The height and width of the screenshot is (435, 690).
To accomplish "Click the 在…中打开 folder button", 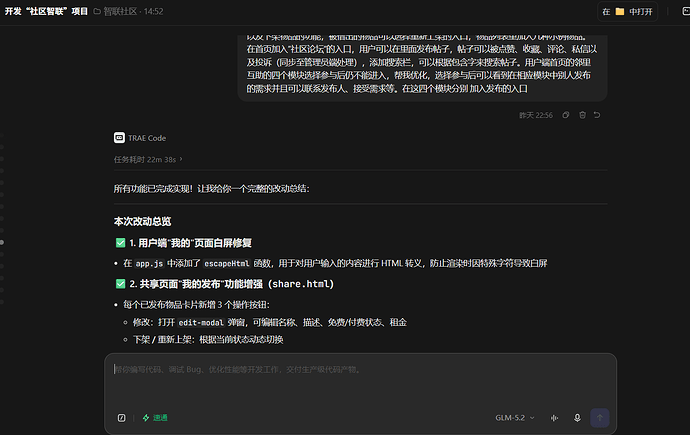I will click(x=628, y=11).
